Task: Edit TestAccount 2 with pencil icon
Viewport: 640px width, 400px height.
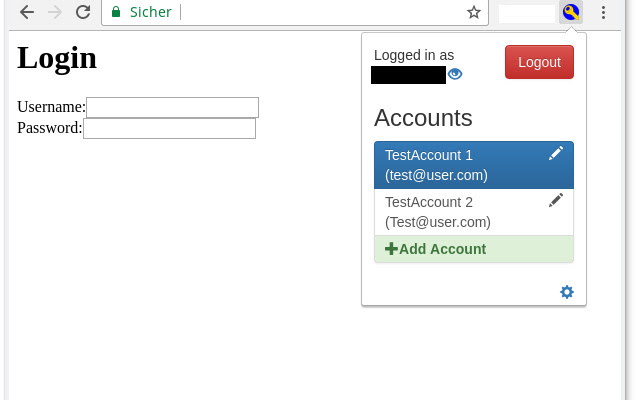Action: click(556, 200)
